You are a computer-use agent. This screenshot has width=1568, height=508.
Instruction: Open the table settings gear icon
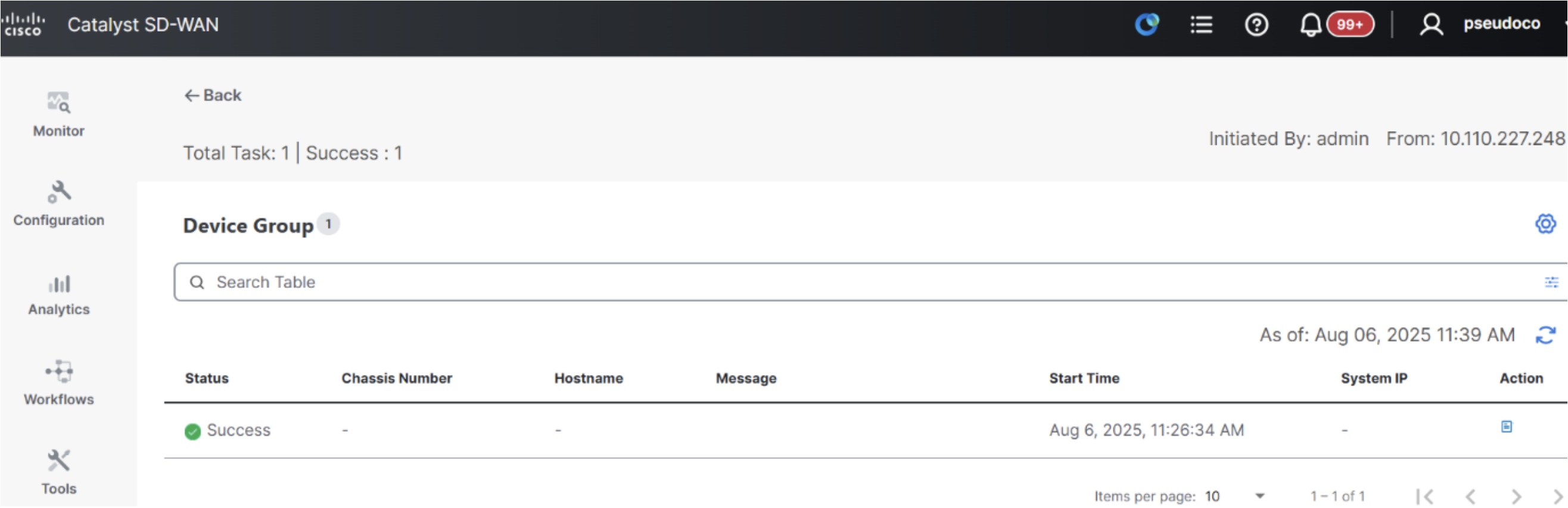pyautogui.click(x=1545, y=224)
